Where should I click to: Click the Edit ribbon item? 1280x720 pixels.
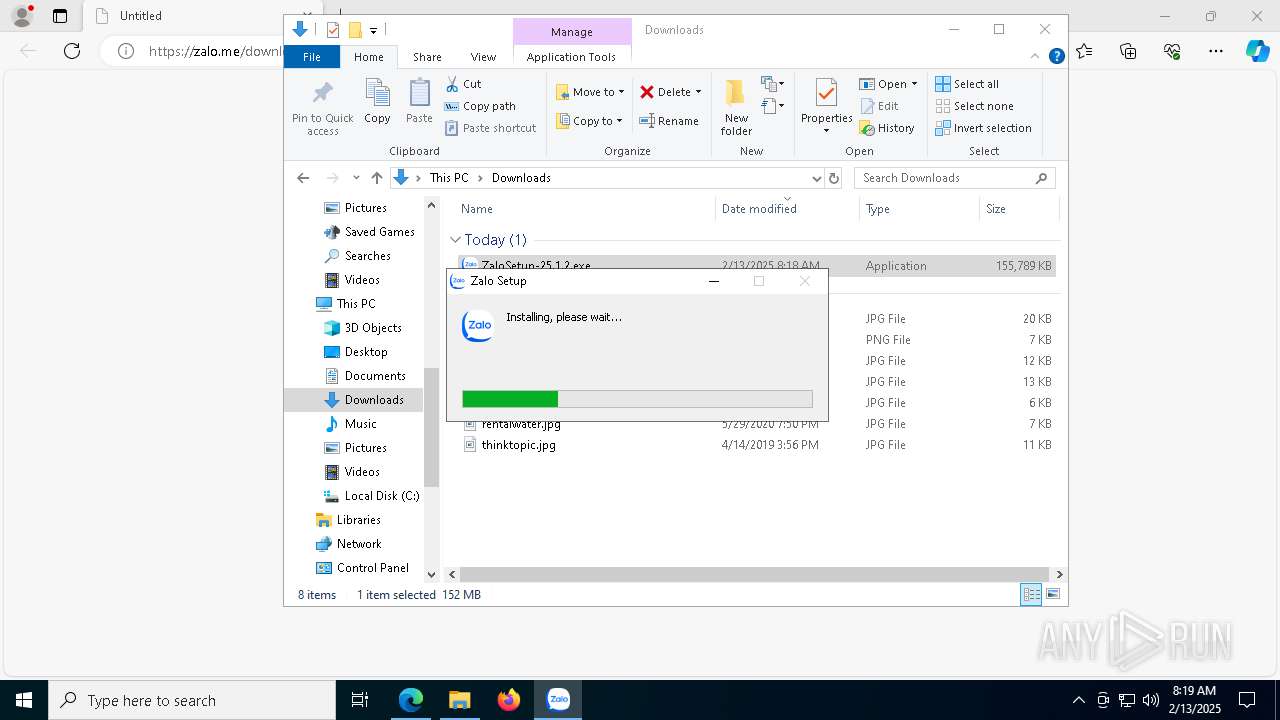click(879, 106)
